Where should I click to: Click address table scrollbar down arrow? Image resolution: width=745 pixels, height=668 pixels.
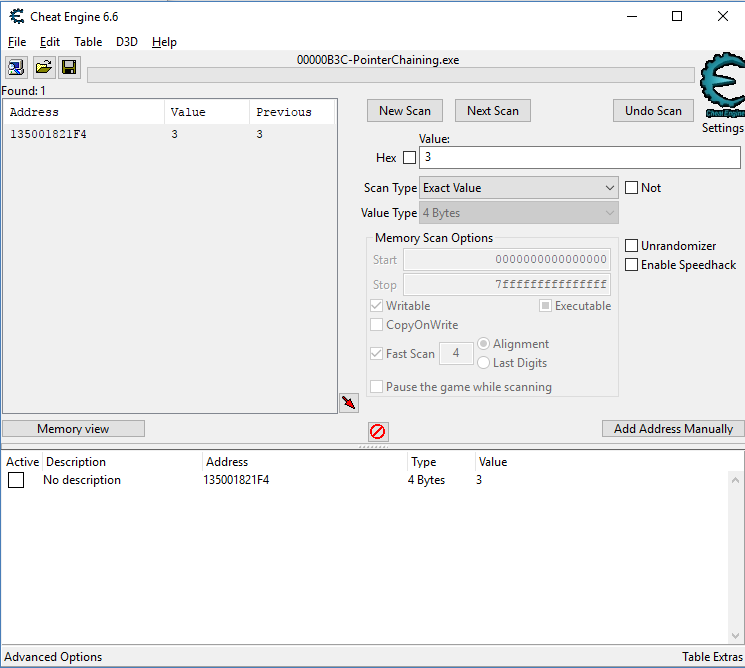tap(735, 635)
